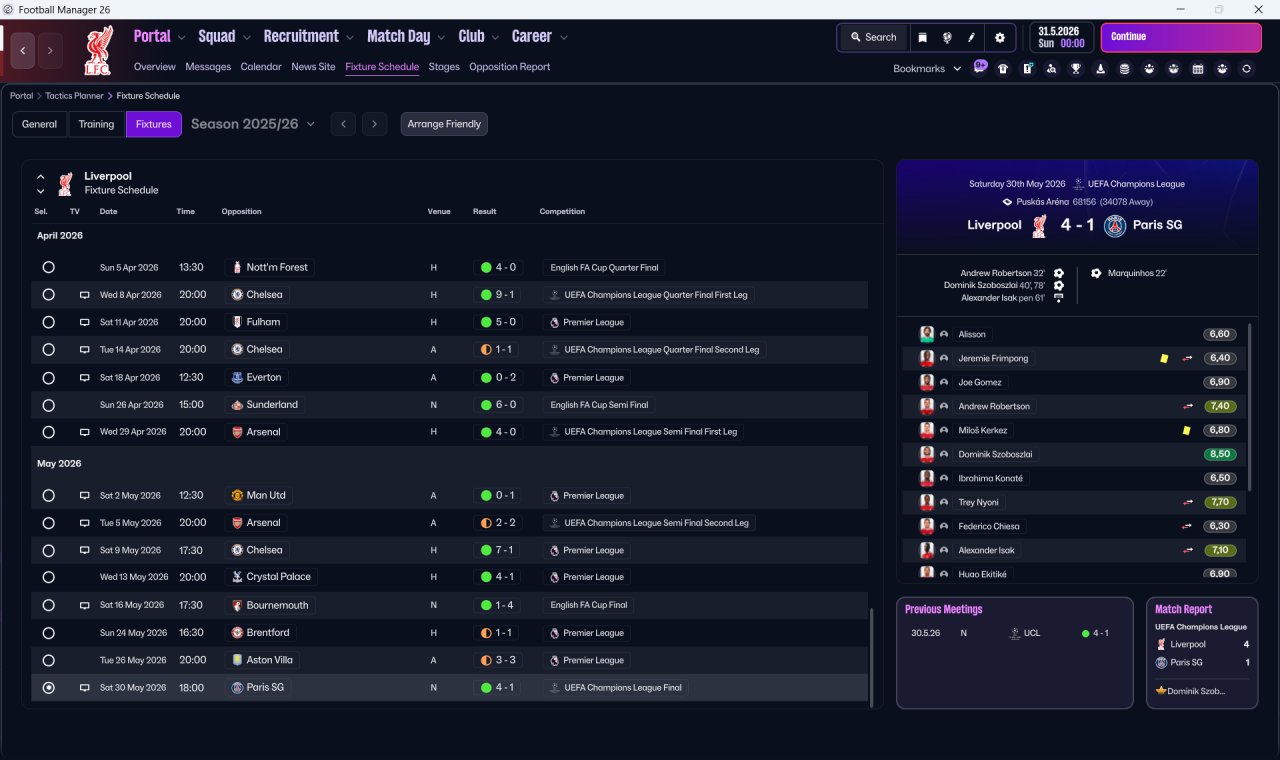The image size is (1280, 760).
Task: Click Jeremie Frimpong's substitution arrow icon
Action: click(1188, 358)
